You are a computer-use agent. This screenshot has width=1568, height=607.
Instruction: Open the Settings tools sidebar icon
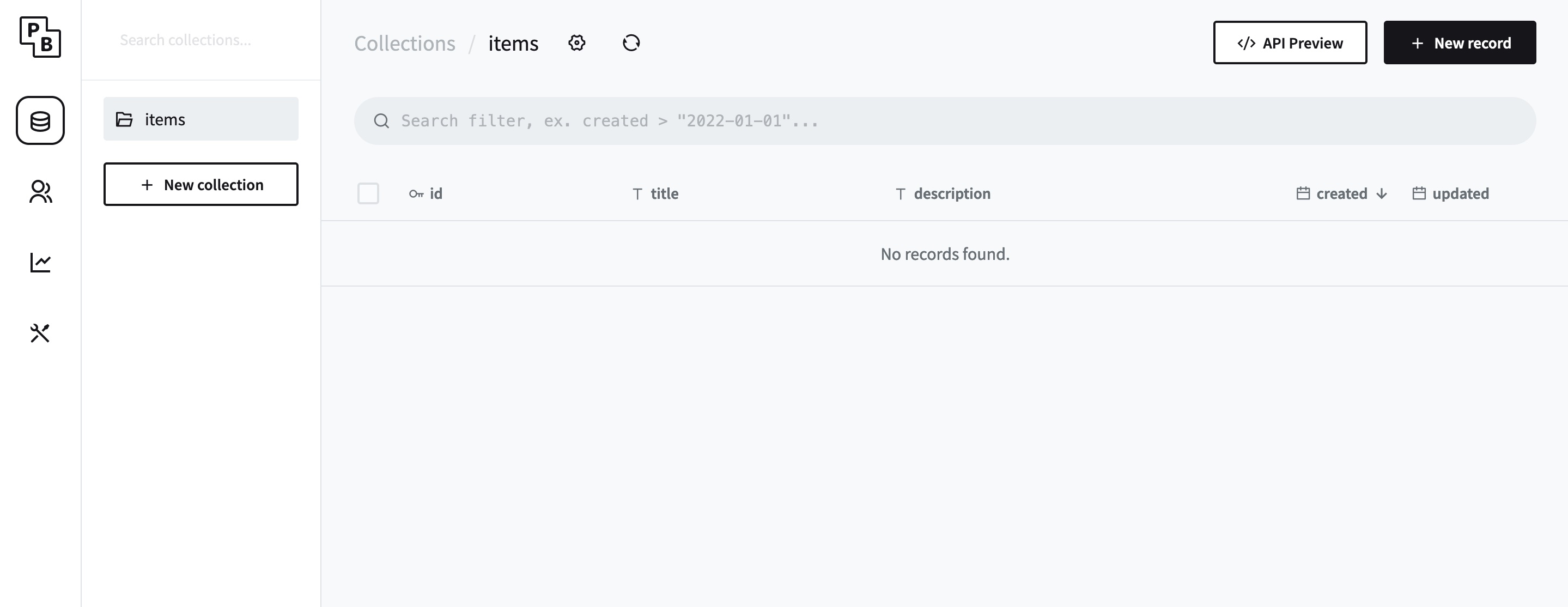click(x=40, y=333)
